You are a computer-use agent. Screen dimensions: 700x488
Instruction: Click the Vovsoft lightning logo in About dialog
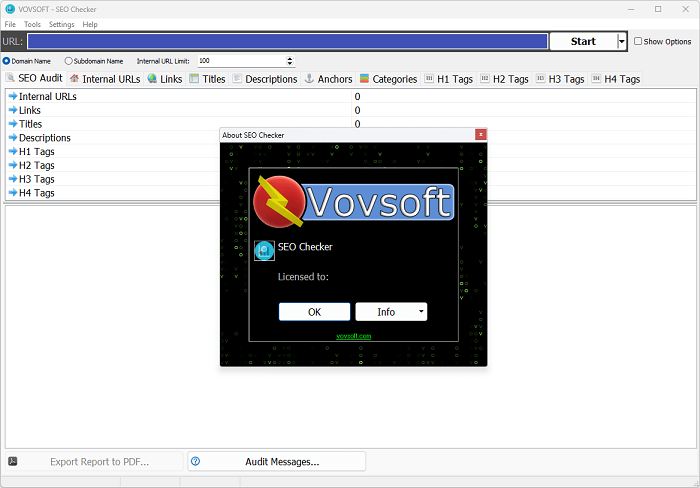click(279, 202)
